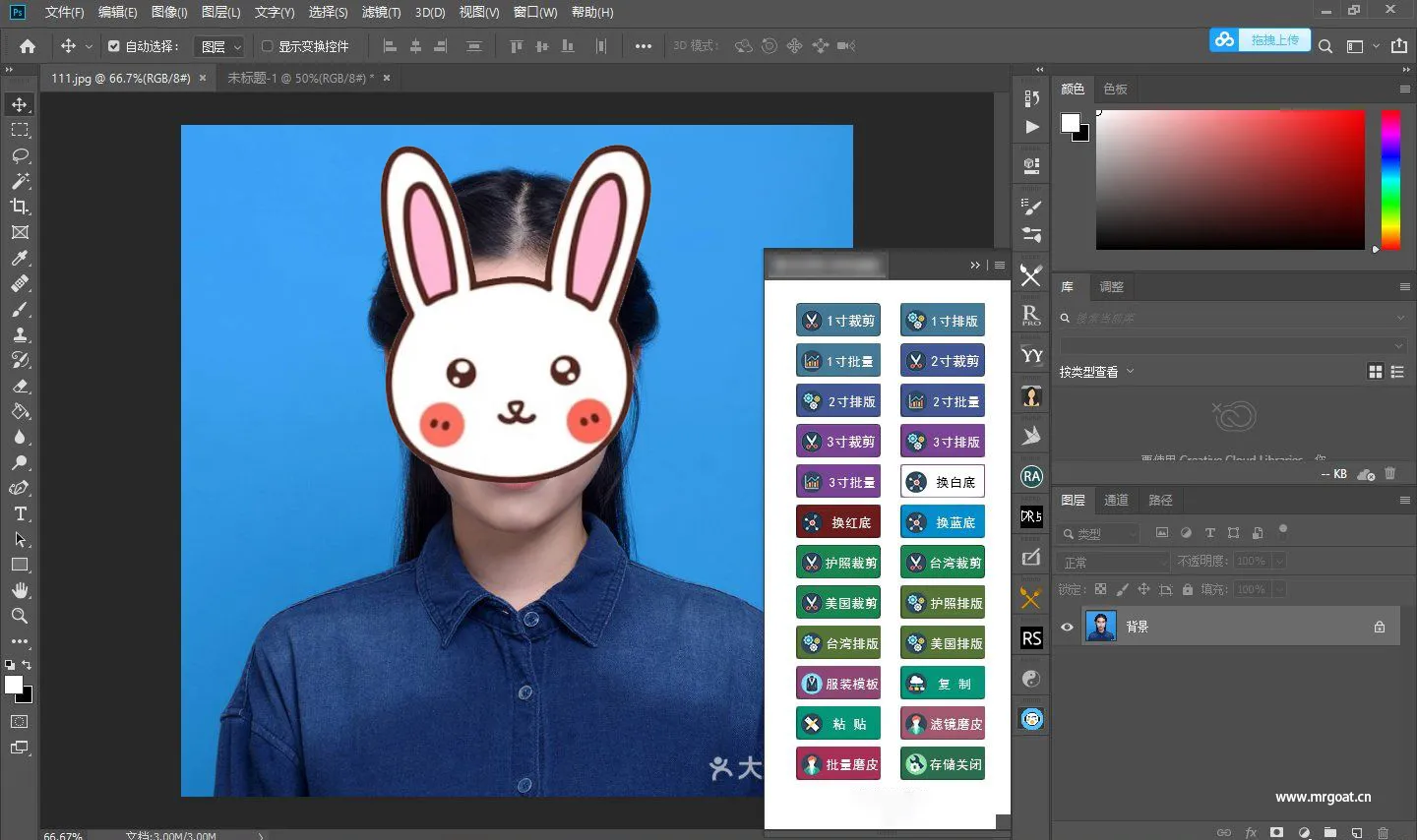This screenshot has height=840, width=1417.
Task: Select the Magic Wand tool
Action: pyautogui.click(x=20, y=181)
